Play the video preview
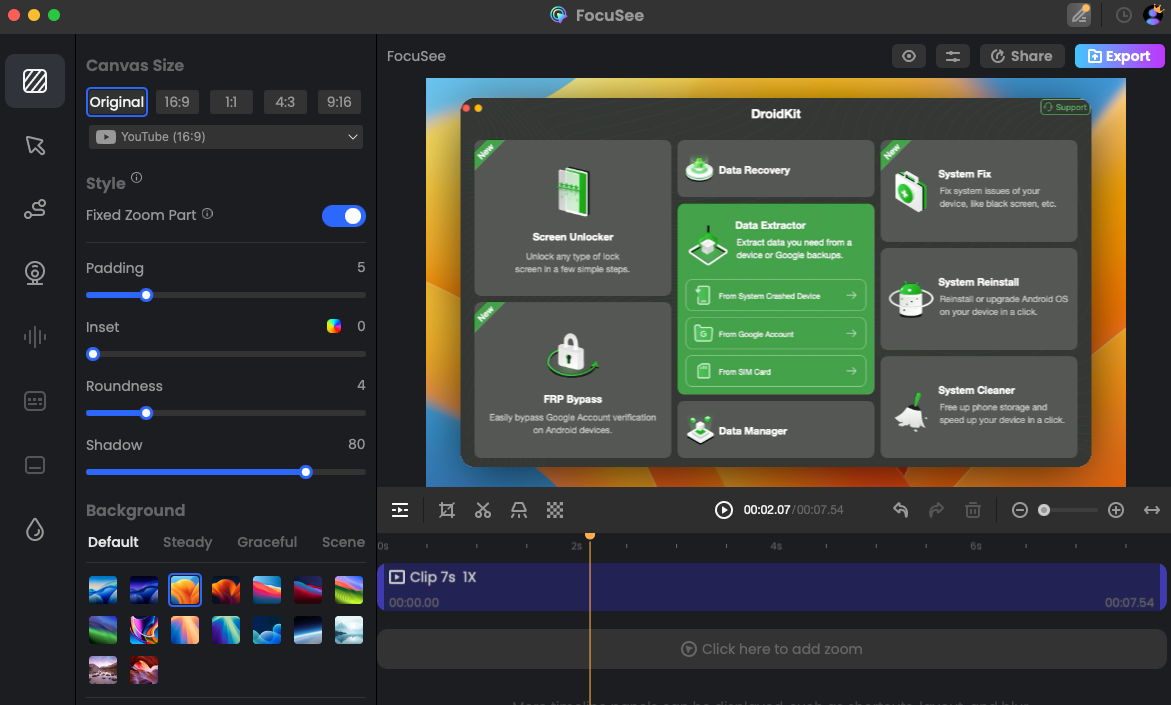This screenshot has height=705, width=1171. tap(724, 510)
